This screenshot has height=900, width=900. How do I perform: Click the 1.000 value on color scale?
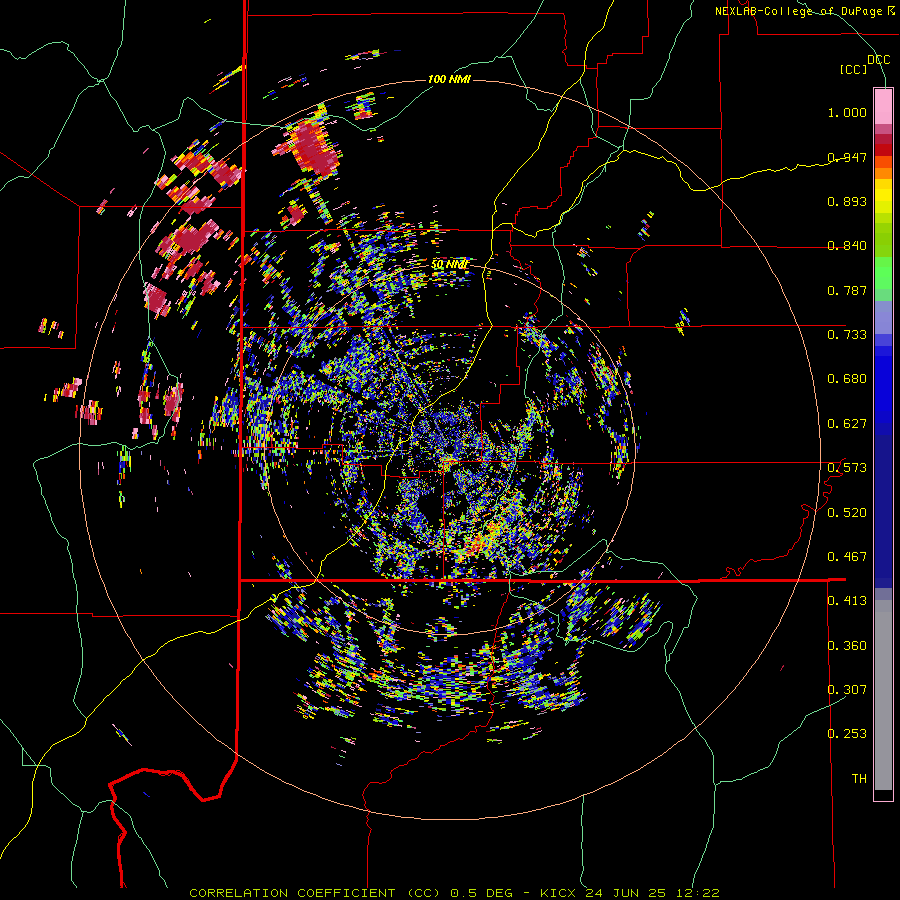847,112
